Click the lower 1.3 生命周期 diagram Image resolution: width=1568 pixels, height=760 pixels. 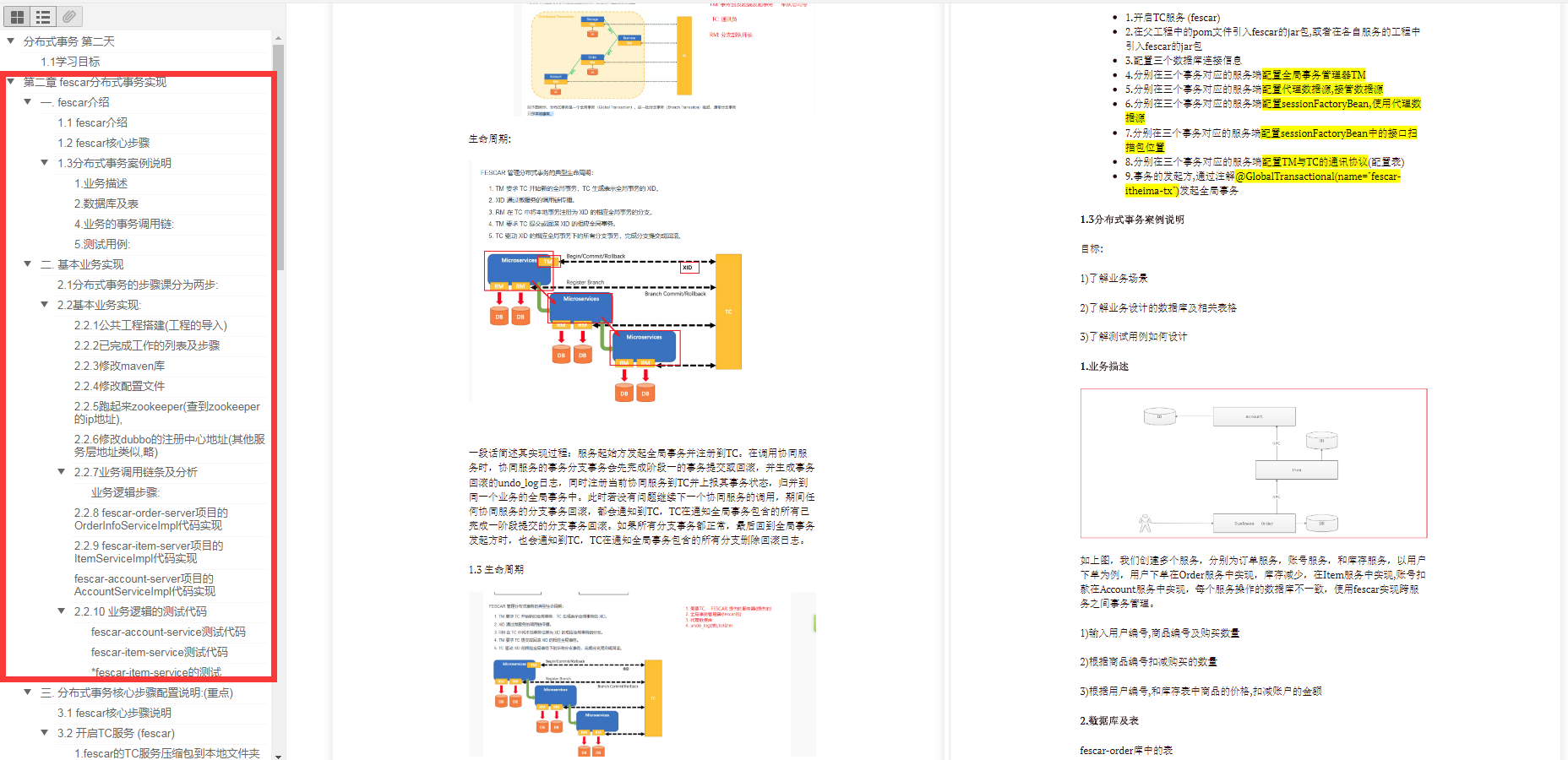(642, 674)
